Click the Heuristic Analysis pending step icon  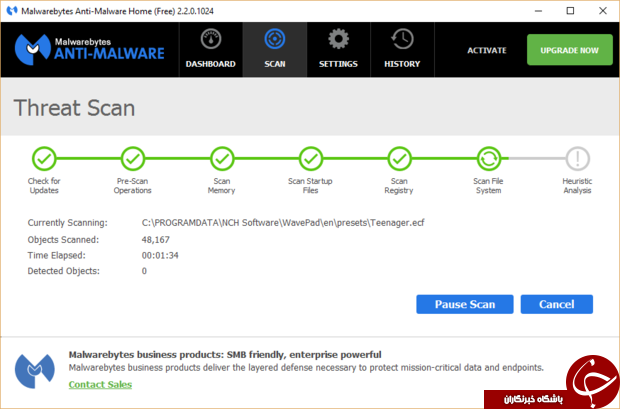point(578,159)
